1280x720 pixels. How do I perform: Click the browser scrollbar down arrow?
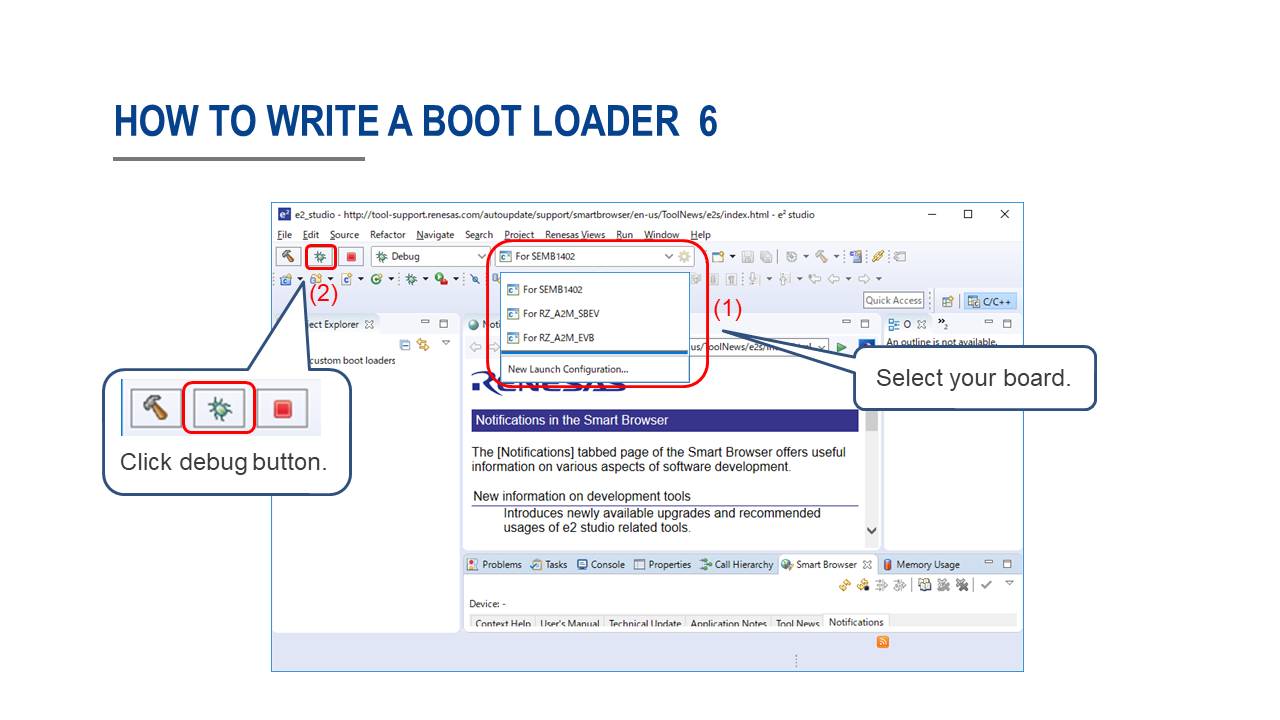coord(871,531)
